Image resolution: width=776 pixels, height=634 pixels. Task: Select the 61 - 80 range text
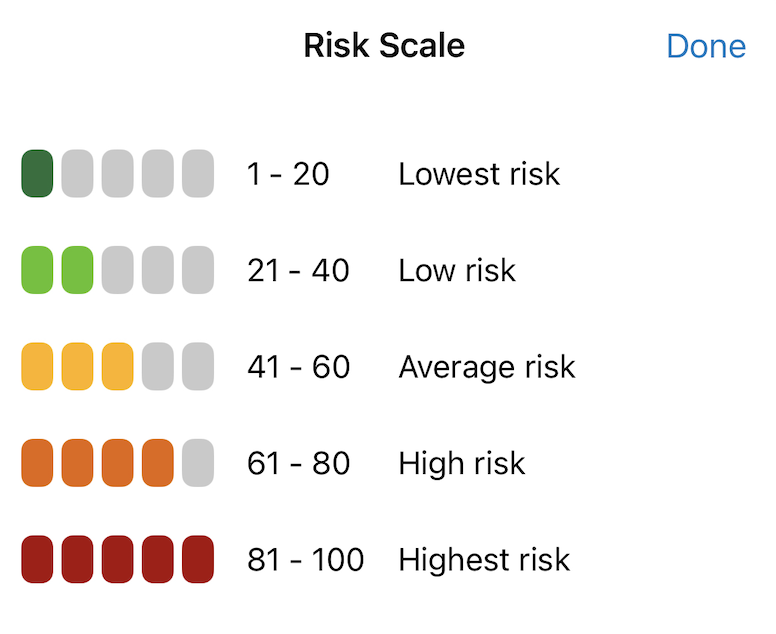298,464
